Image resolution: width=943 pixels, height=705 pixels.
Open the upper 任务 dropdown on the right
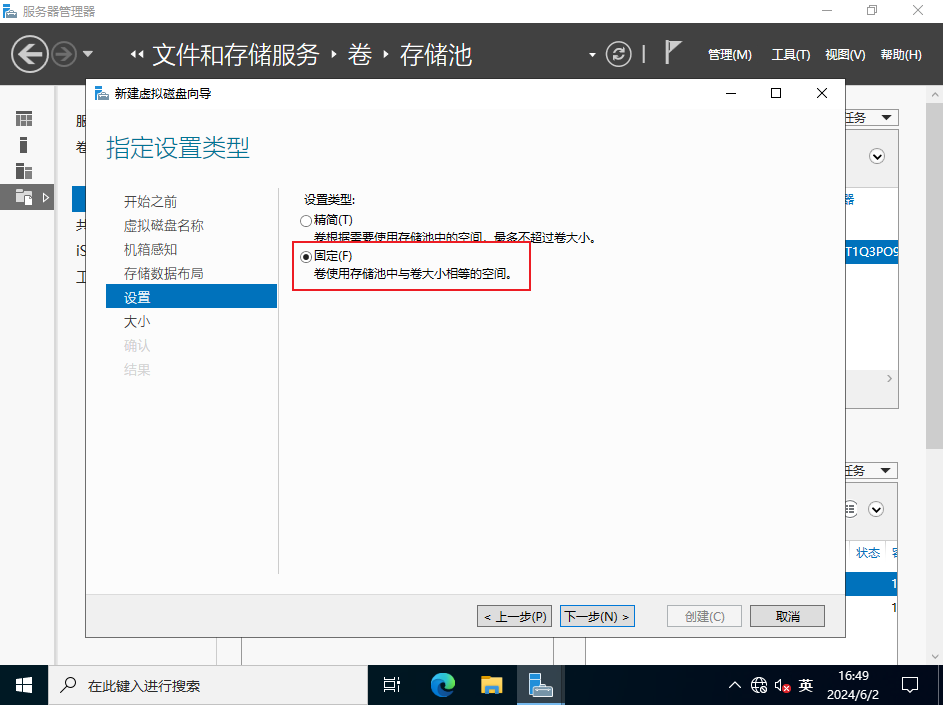[870, 118]
